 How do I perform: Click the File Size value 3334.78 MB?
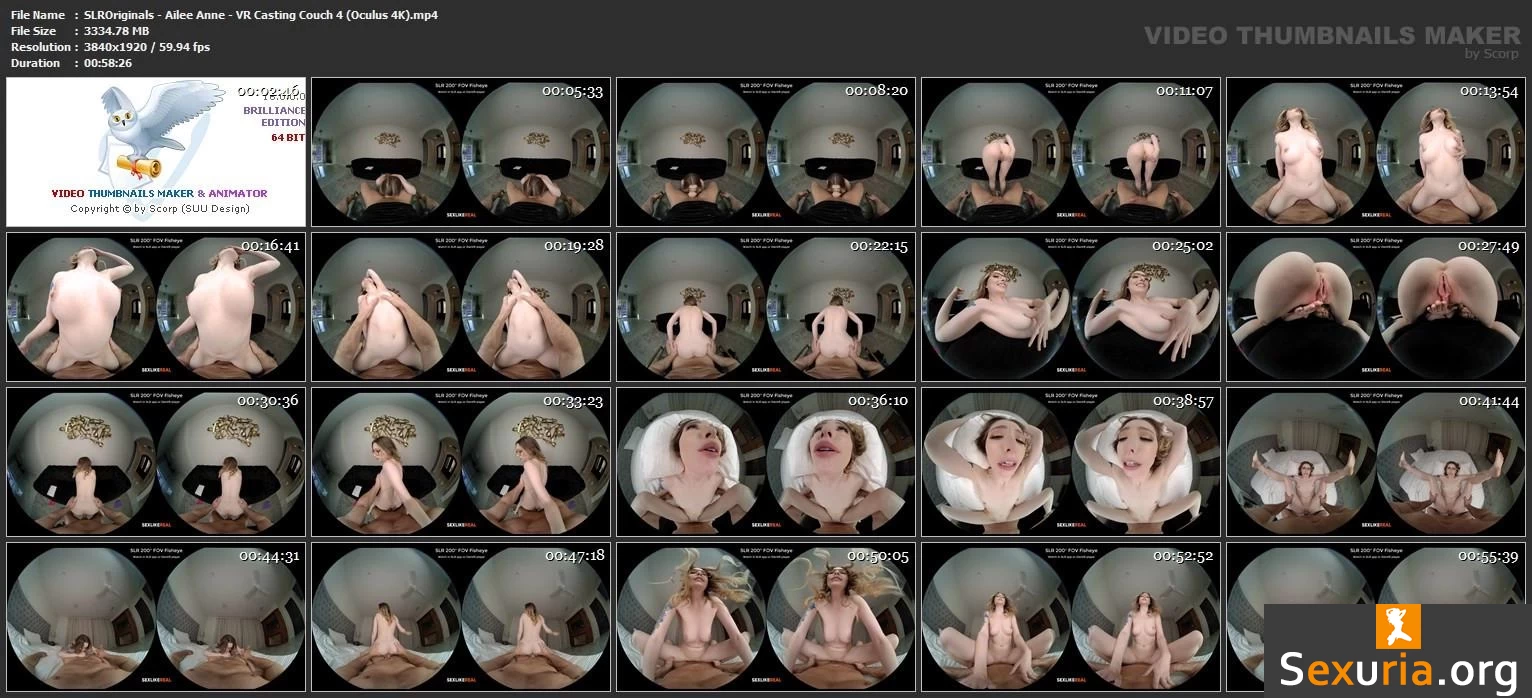click(x=117, y=31)
